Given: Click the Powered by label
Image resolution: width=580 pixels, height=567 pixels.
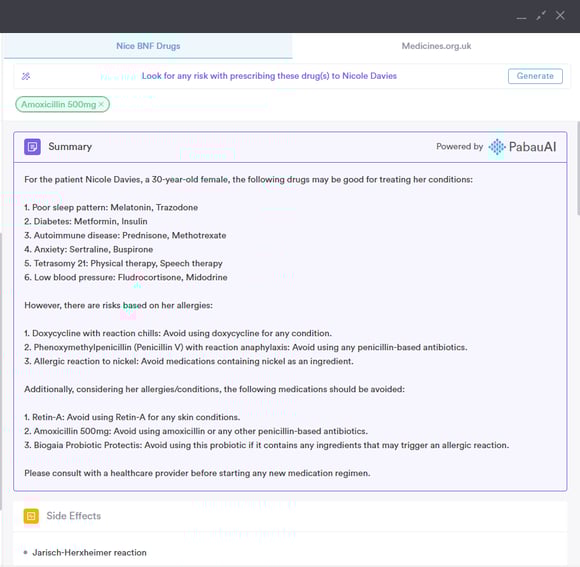Looking at the screenshot, I should 459,147.
